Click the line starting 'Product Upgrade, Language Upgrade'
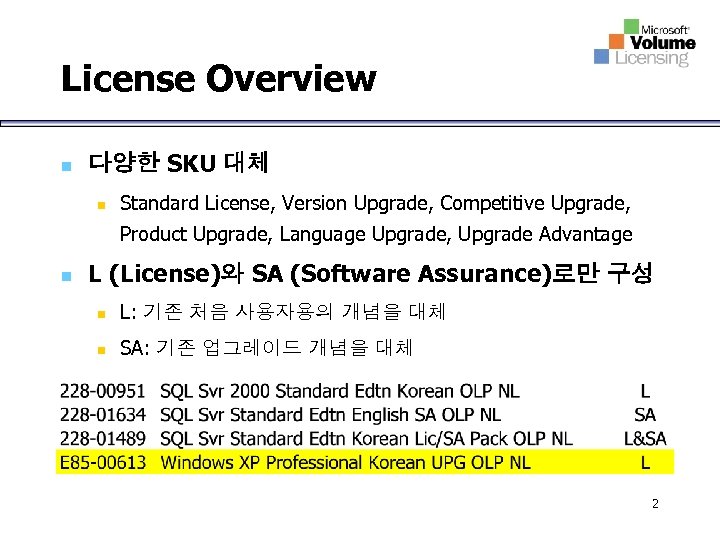This screenshot has height=540, width=720. pos(376,234)
